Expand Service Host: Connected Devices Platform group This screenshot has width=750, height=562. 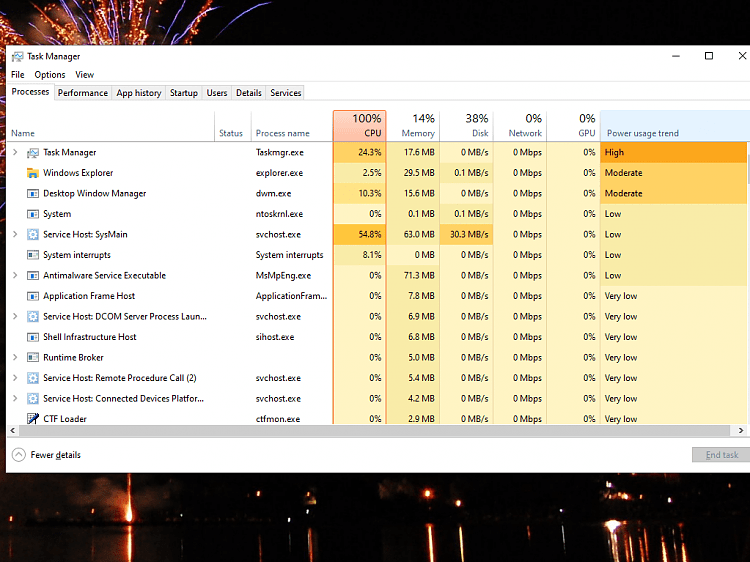coord(15,398)
